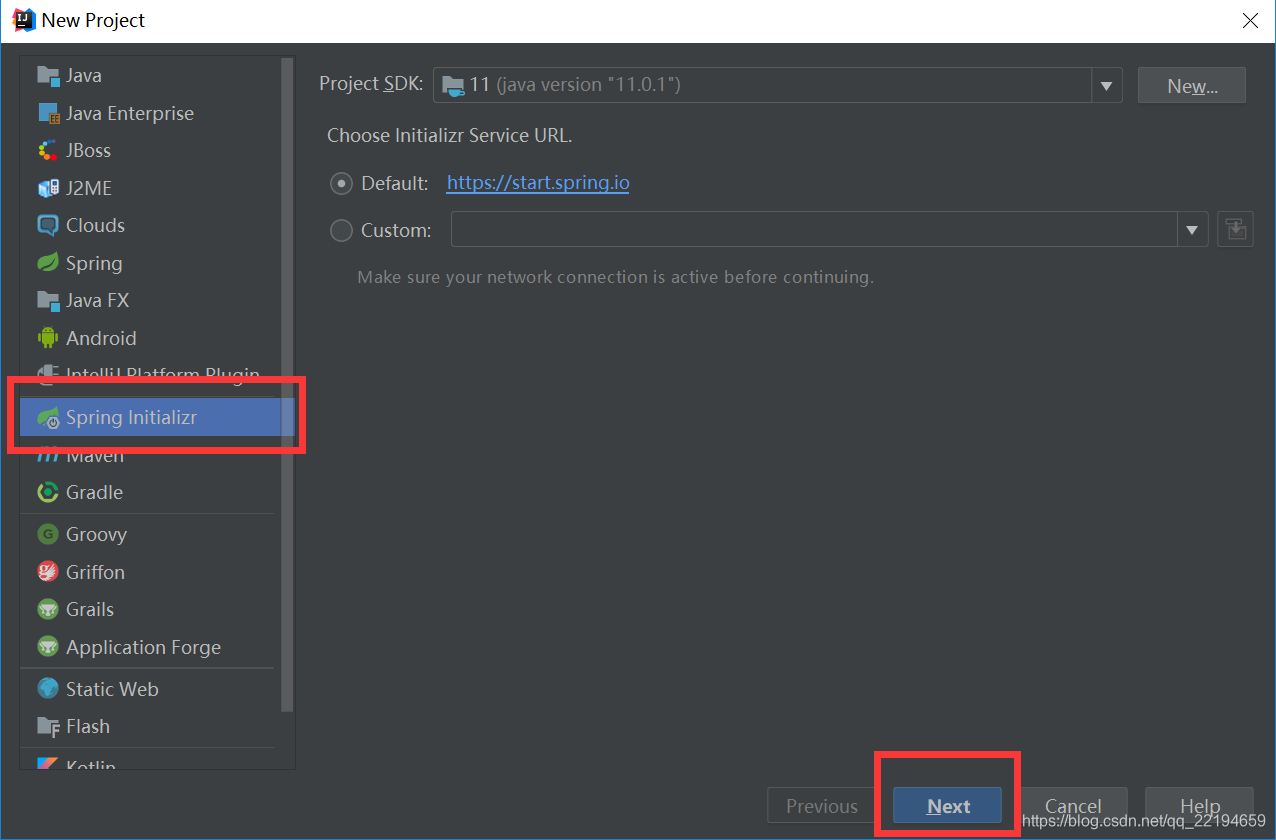This screenshot has width=1276, height=840.
Task: Click the project type list scrollbar
Action: click(287, 385)
